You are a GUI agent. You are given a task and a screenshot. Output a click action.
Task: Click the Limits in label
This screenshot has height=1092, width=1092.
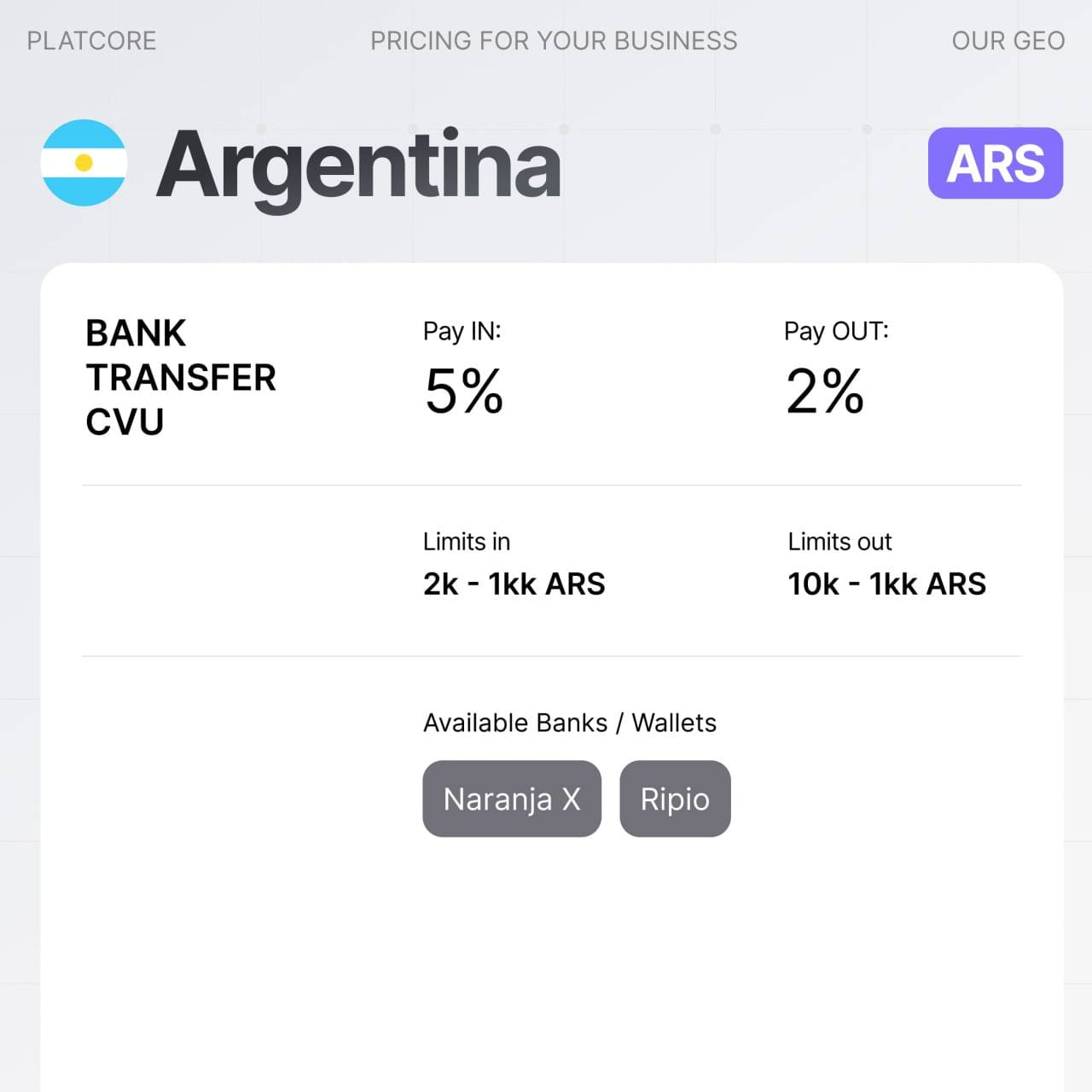[x=467, y=542]
